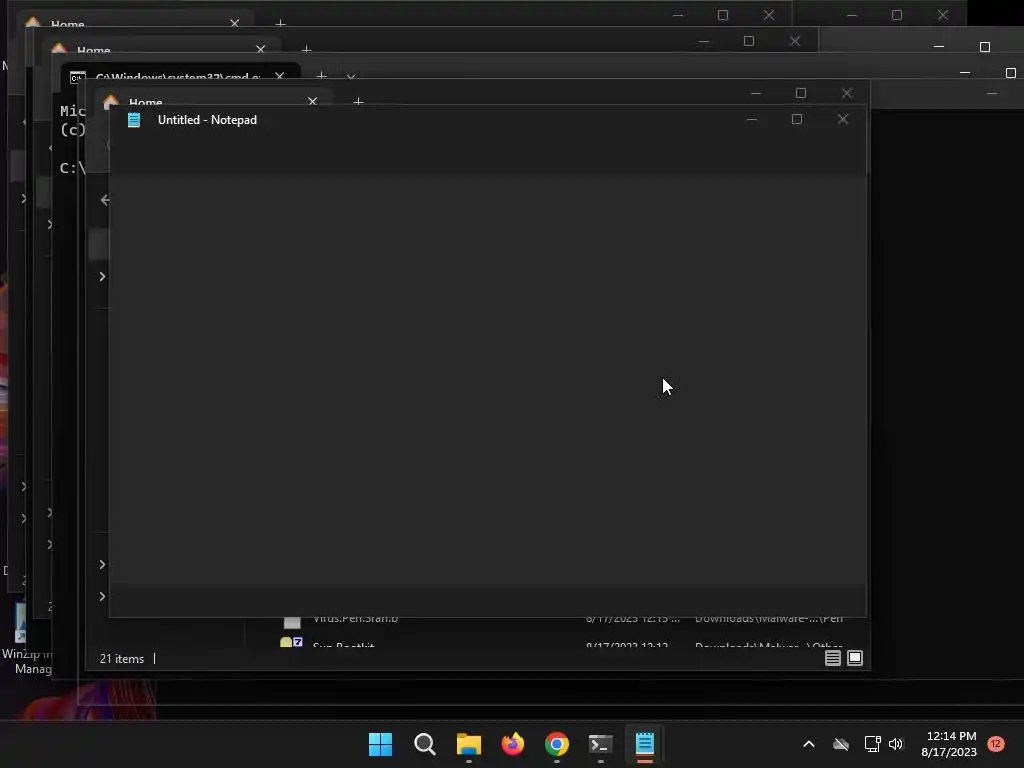The image size is (1024, 768).
Task: Open notifications badge showing 12
Action: coord(996,744)
